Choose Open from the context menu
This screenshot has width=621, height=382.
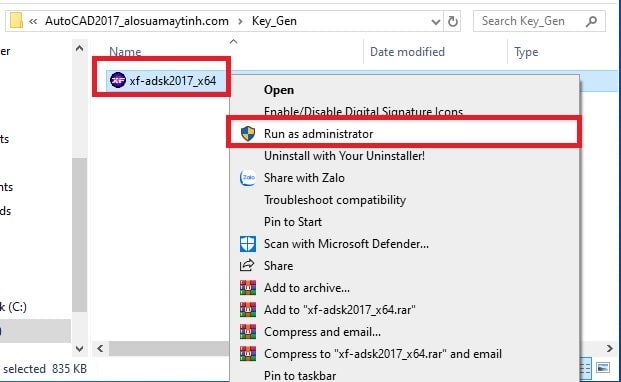279,90
